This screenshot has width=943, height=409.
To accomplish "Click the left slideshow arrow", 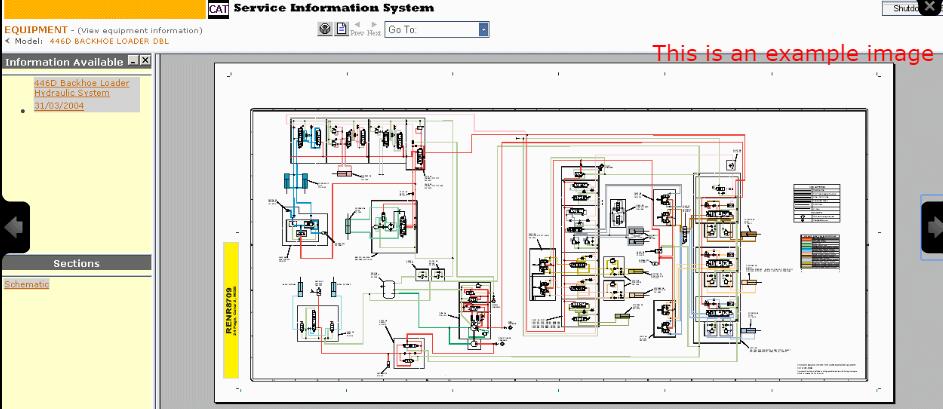I will (x=14, y=227).
